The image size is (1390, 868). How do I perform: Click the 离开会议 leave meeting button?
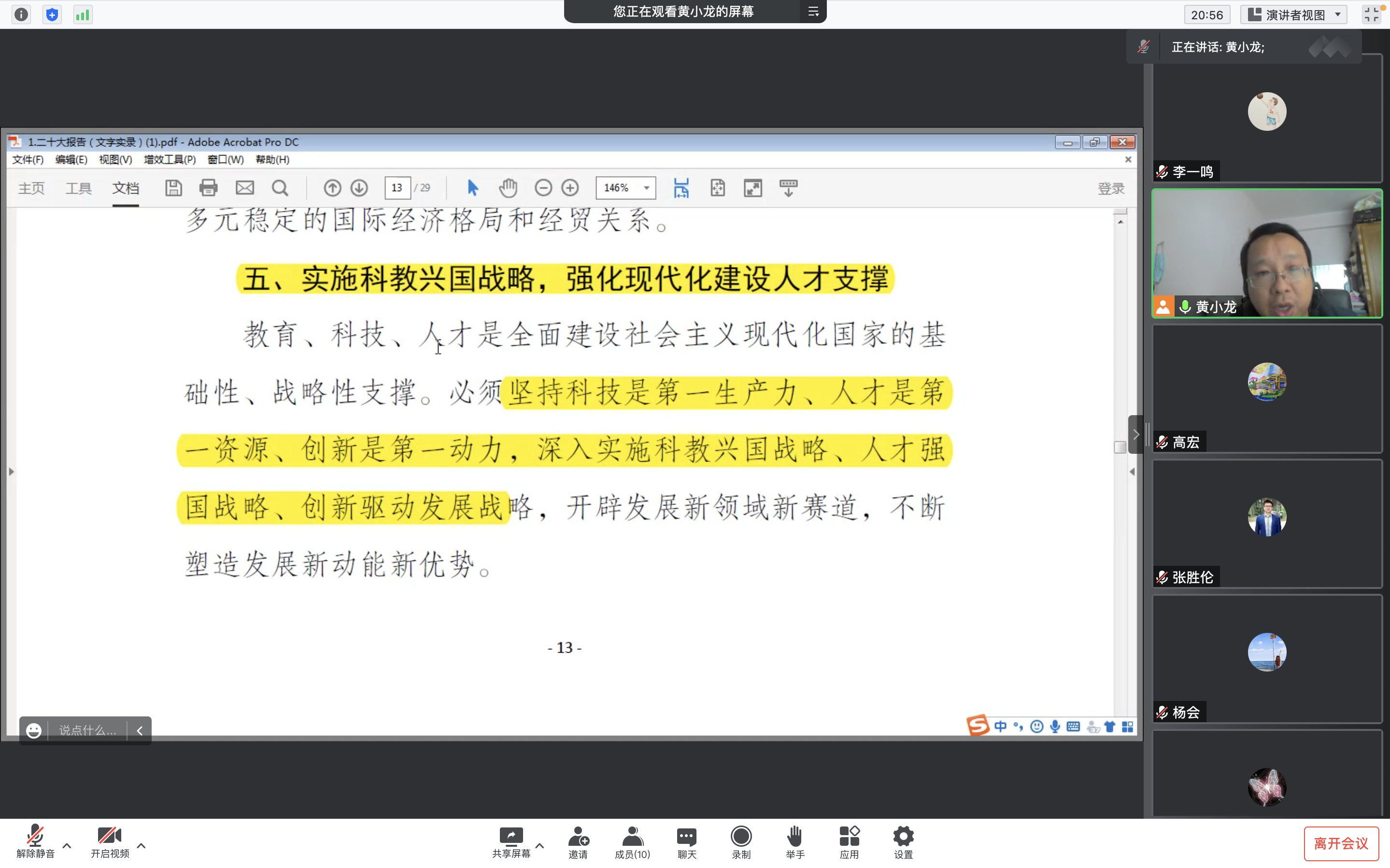pos(1341,843)
